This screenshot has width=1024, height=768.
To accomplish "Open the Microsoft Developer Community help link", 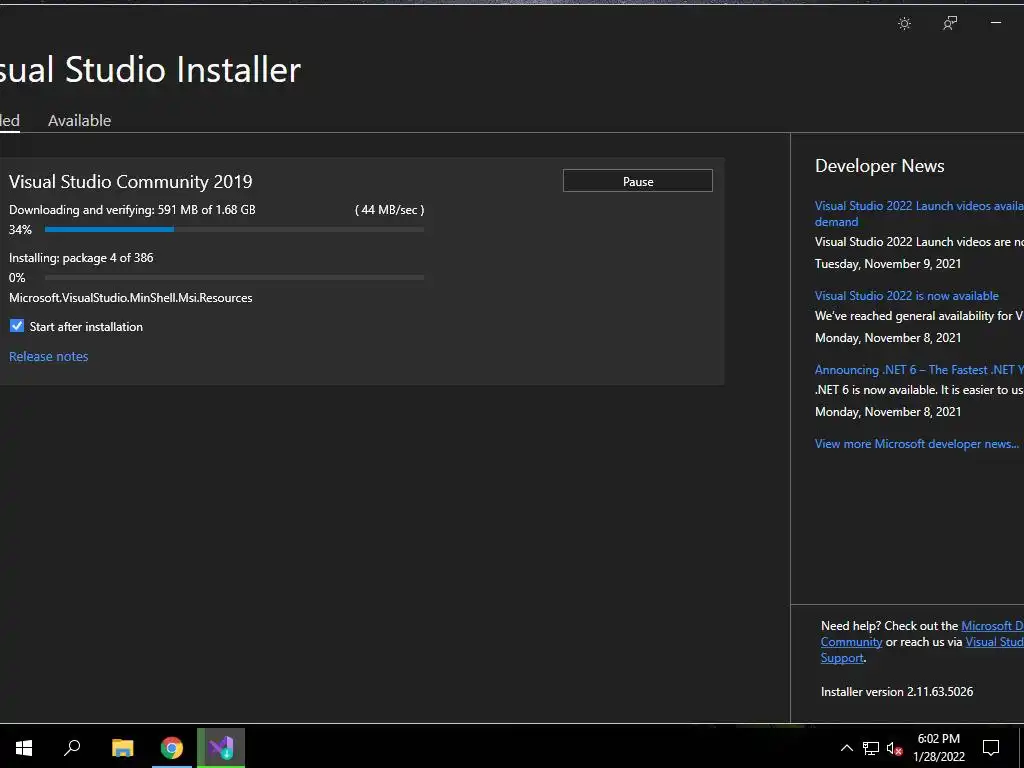I will click(992, 626).
